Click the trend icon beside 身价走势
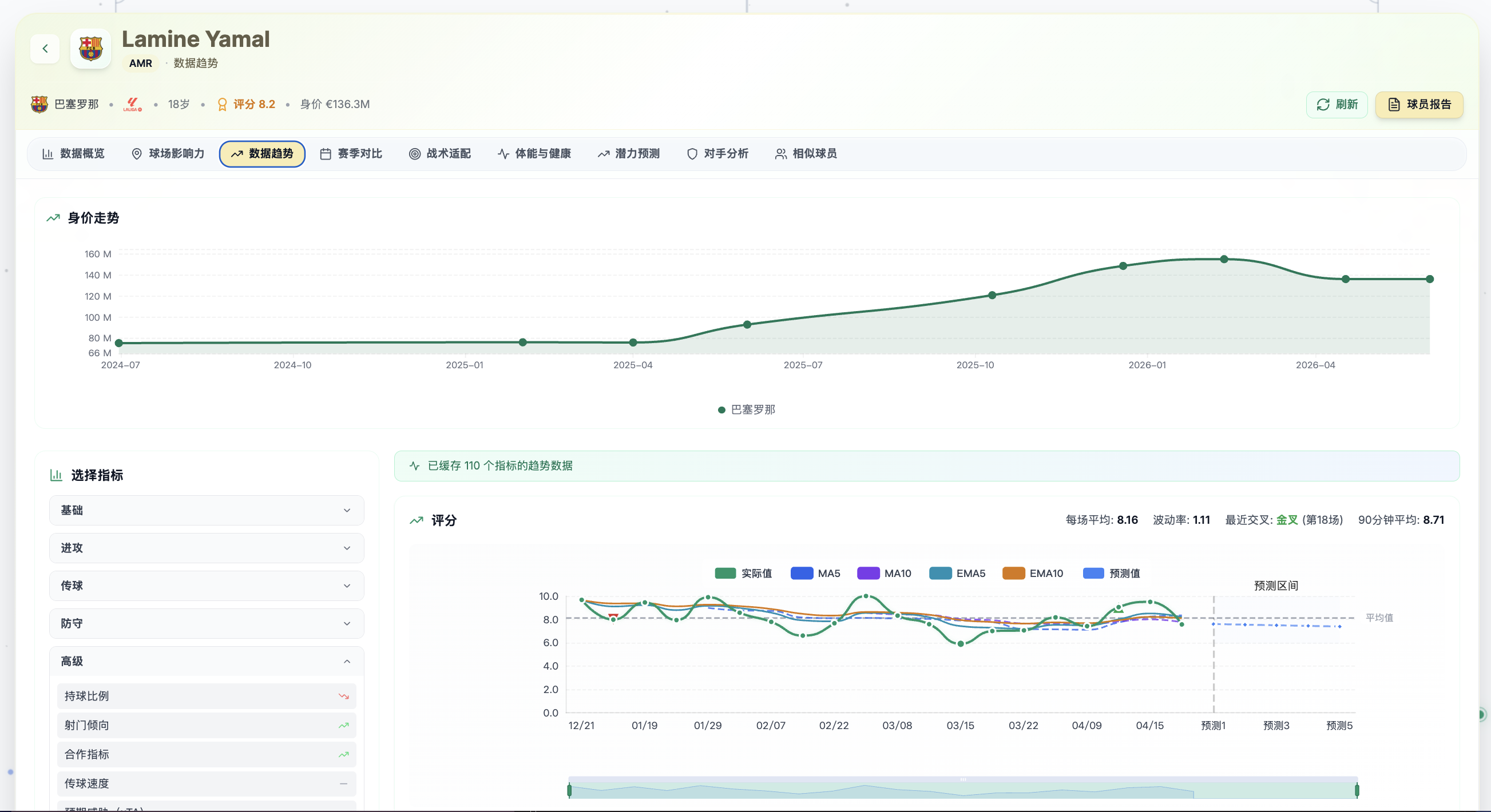This screenshot has width=1491, height=812. tap(53, 218)
